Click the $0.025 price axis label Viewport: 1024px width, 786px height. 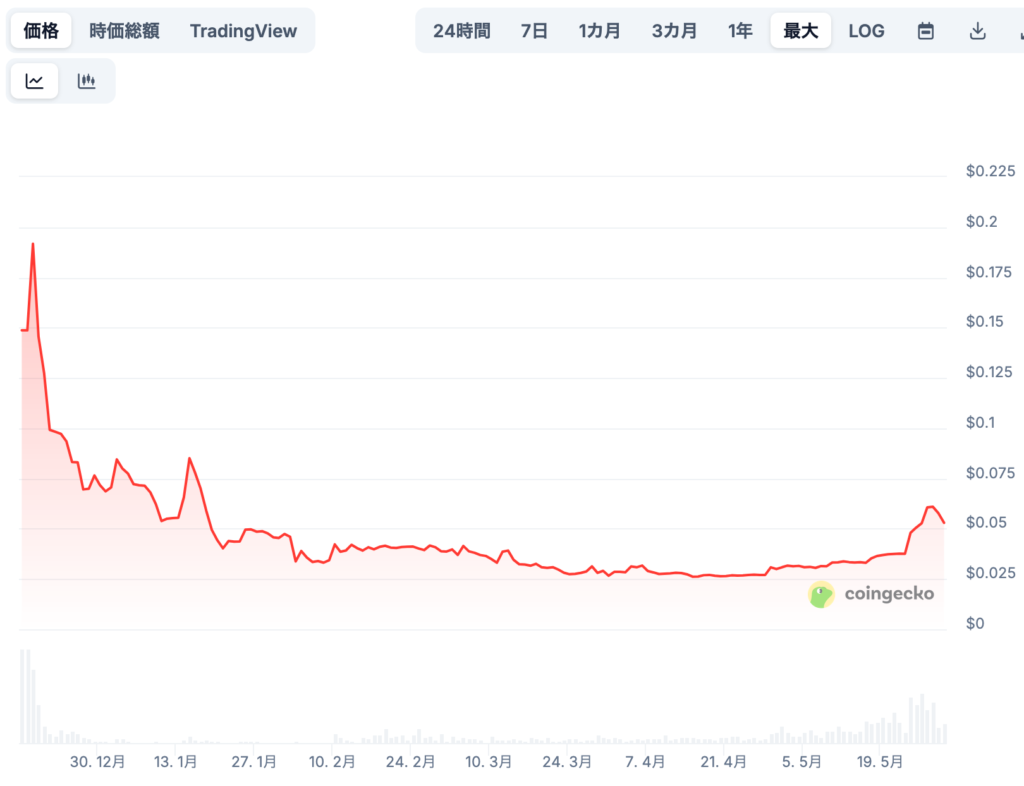990,573
